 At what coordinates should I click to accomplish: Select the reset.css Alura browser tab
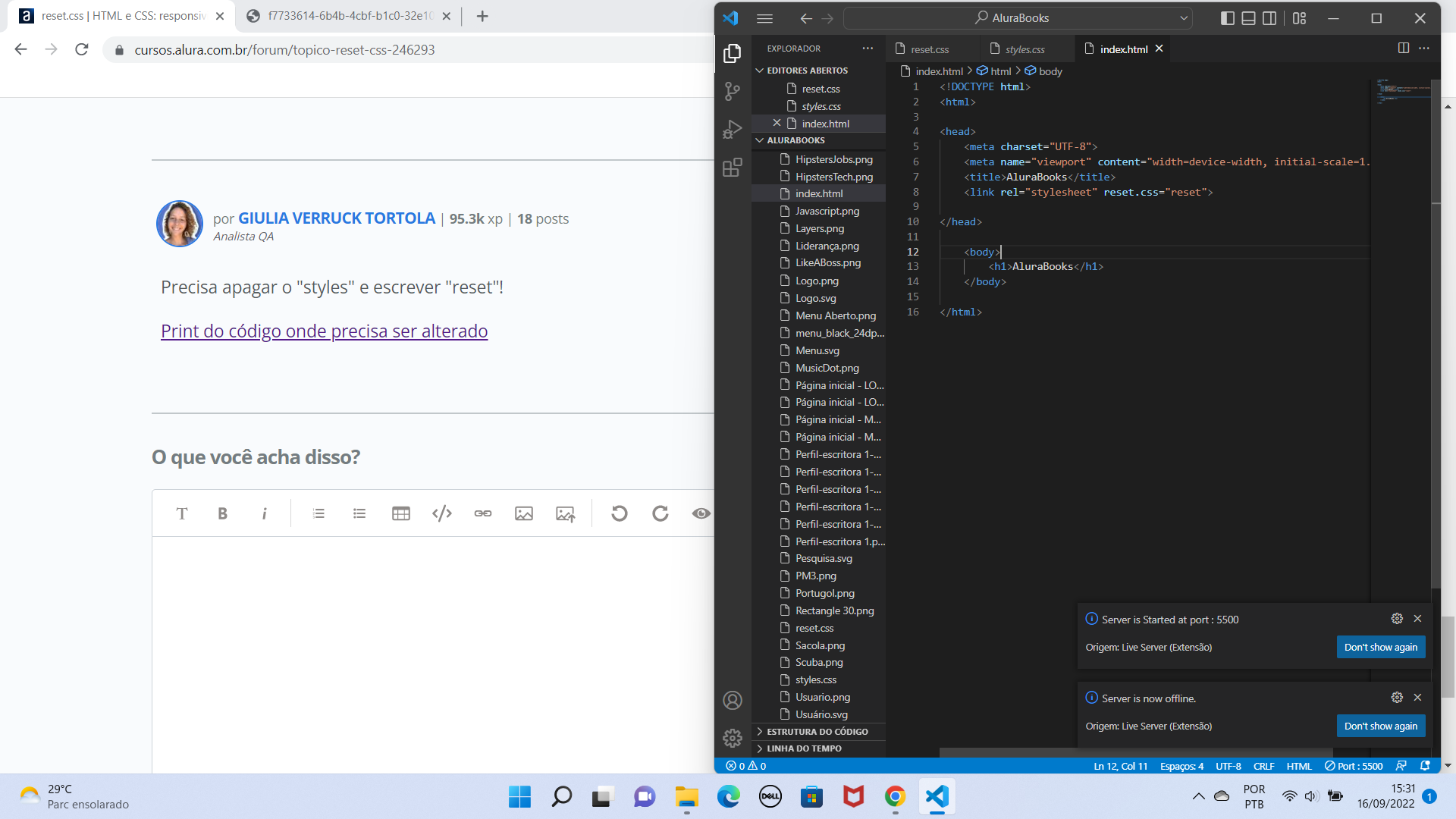121,16
